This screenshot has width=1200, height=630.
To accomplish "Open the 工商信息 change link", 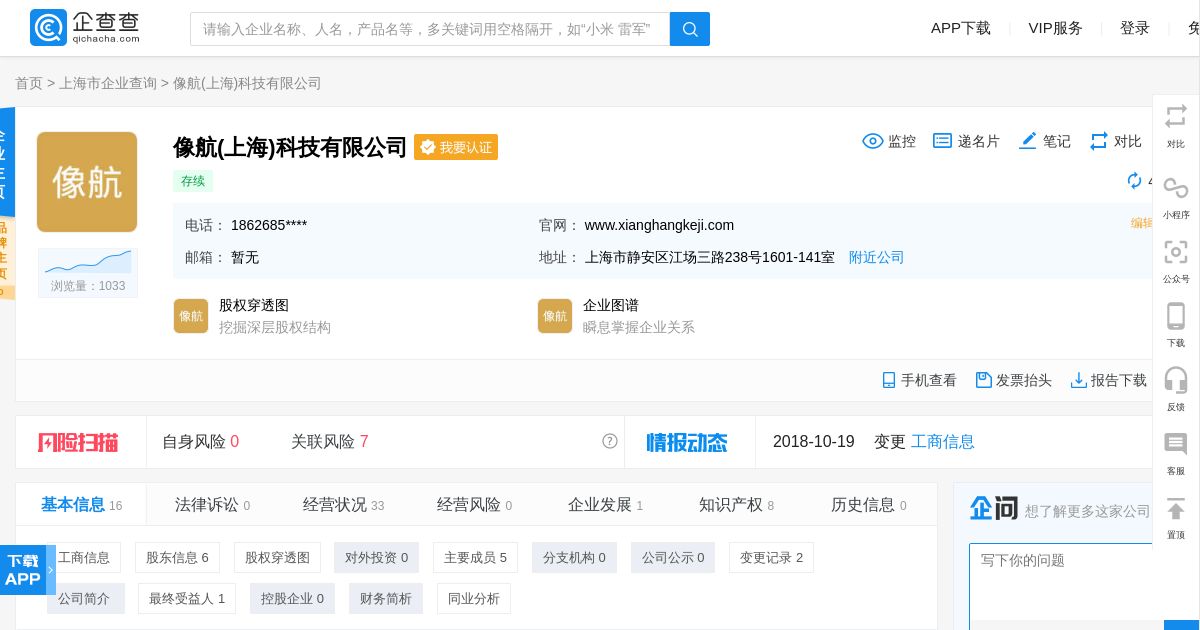I will pyautogui.click(x=942, y=442).
